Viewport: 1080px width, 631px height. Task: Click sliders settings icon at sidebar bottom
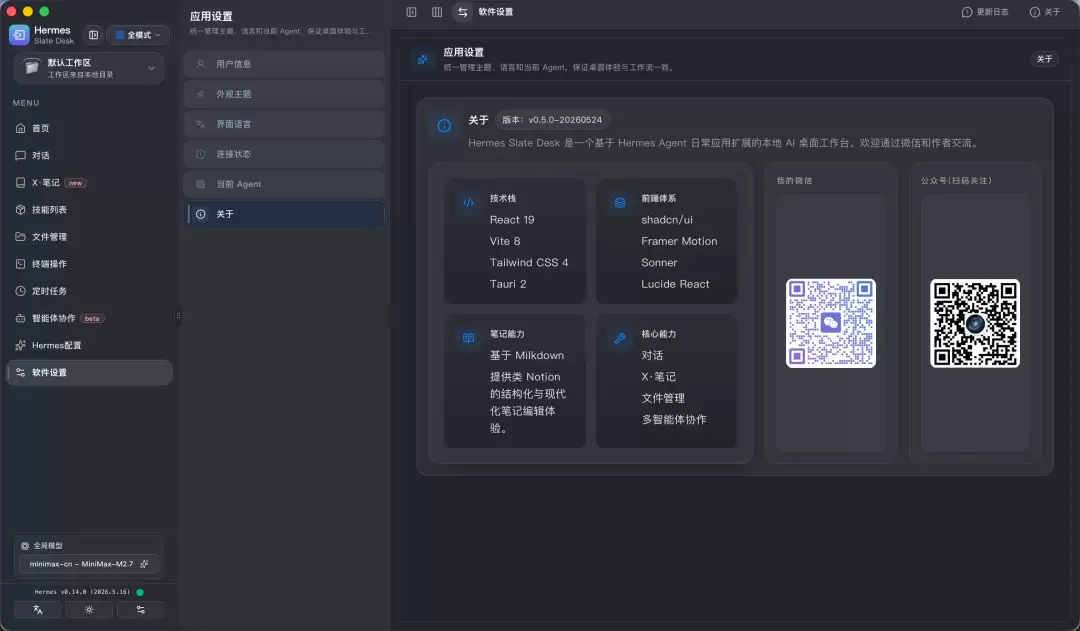pos(141,610)
